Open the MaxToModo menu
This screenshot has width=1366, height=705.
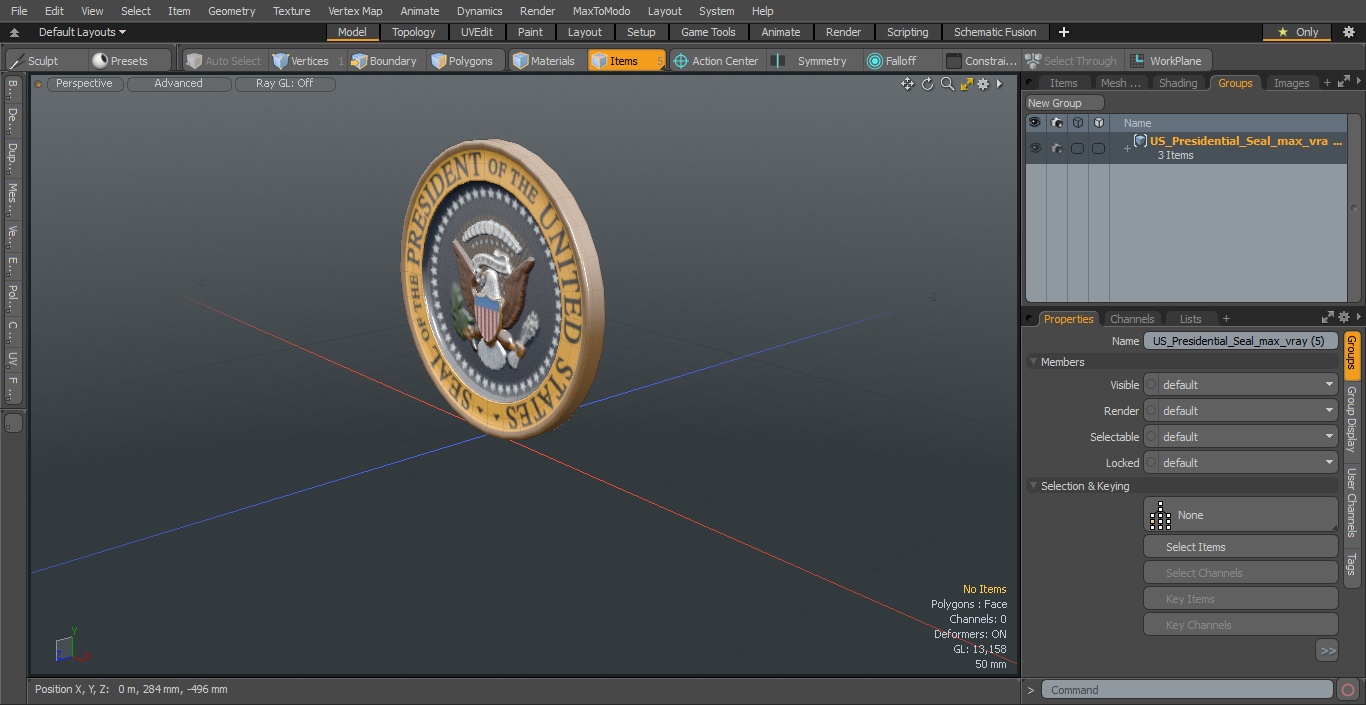point(601,11)
